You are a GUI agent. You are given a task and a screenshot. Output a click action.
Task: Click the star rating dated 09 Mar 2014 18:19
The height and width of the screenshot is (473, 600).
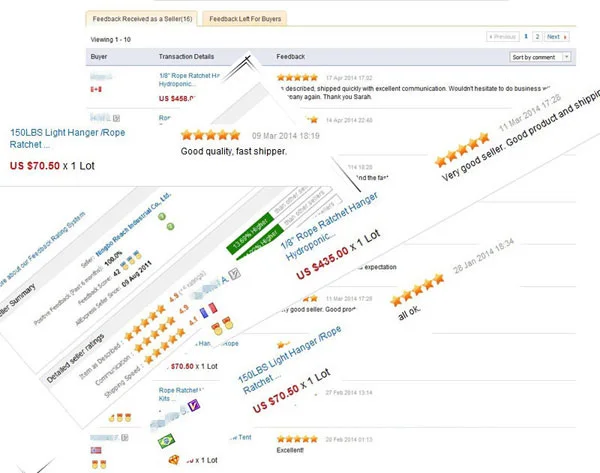210,135
